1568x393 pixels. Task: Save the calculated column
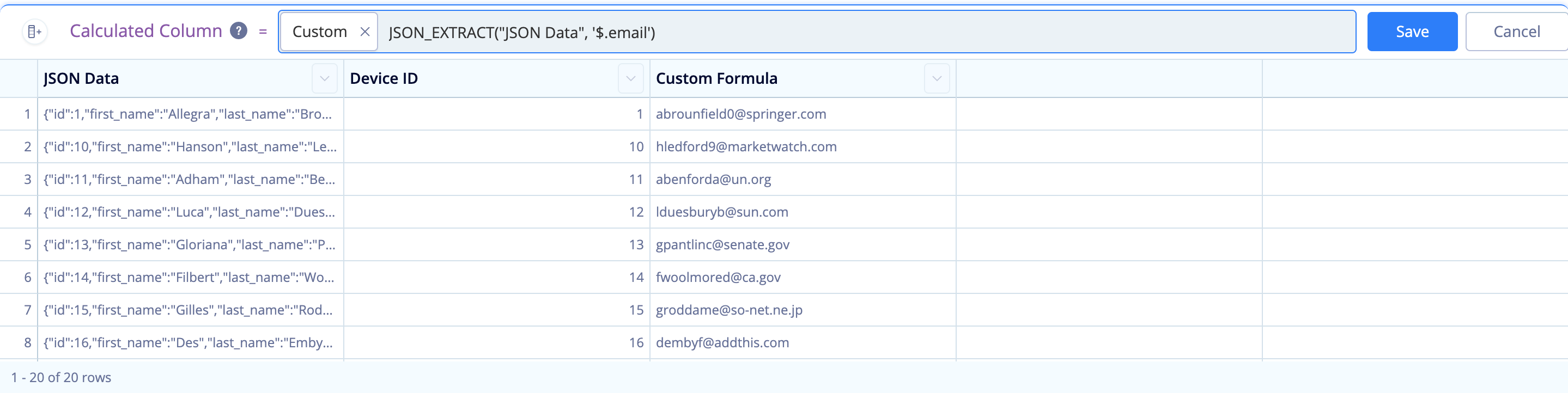coord(1412,32)
